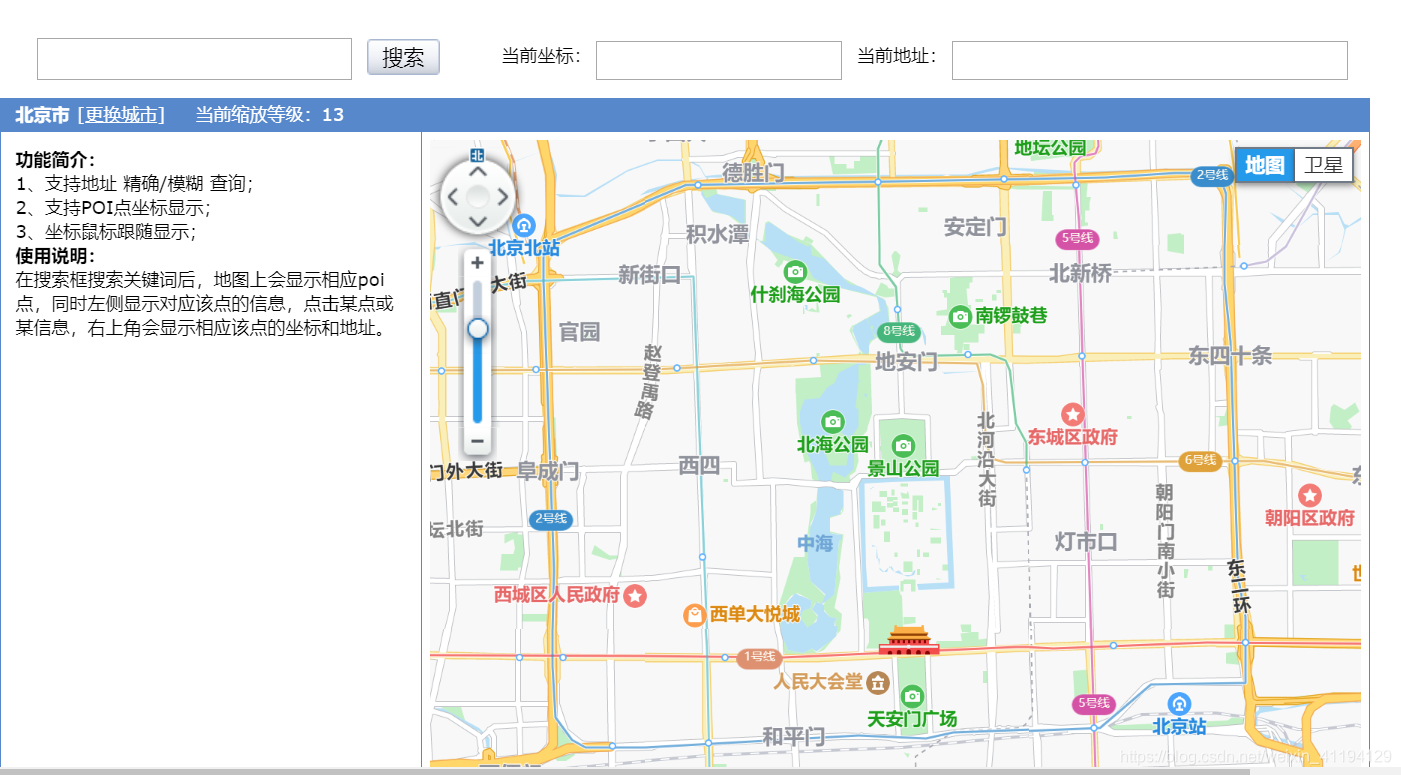Focus the search keyword input box
This screenshot has height=775, width=1401.
[x=194, y=59]
